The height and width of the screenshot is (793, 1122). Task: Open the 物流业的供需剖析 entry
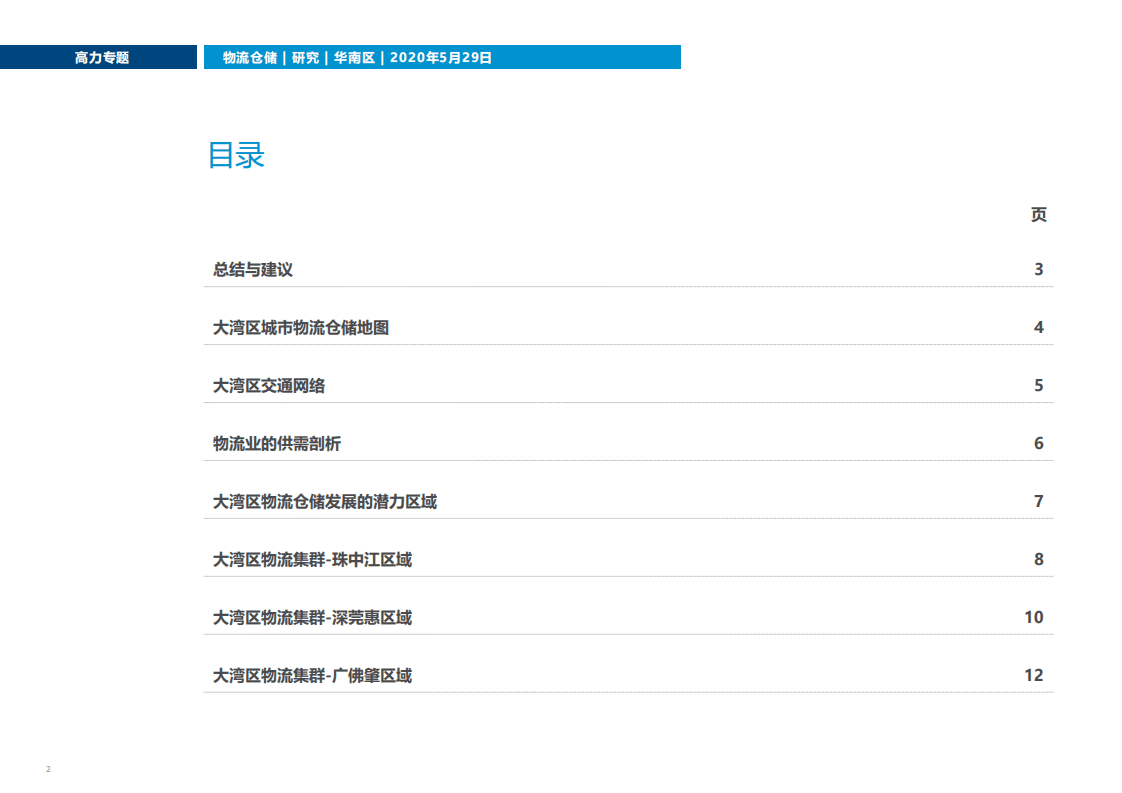(276, 442)
